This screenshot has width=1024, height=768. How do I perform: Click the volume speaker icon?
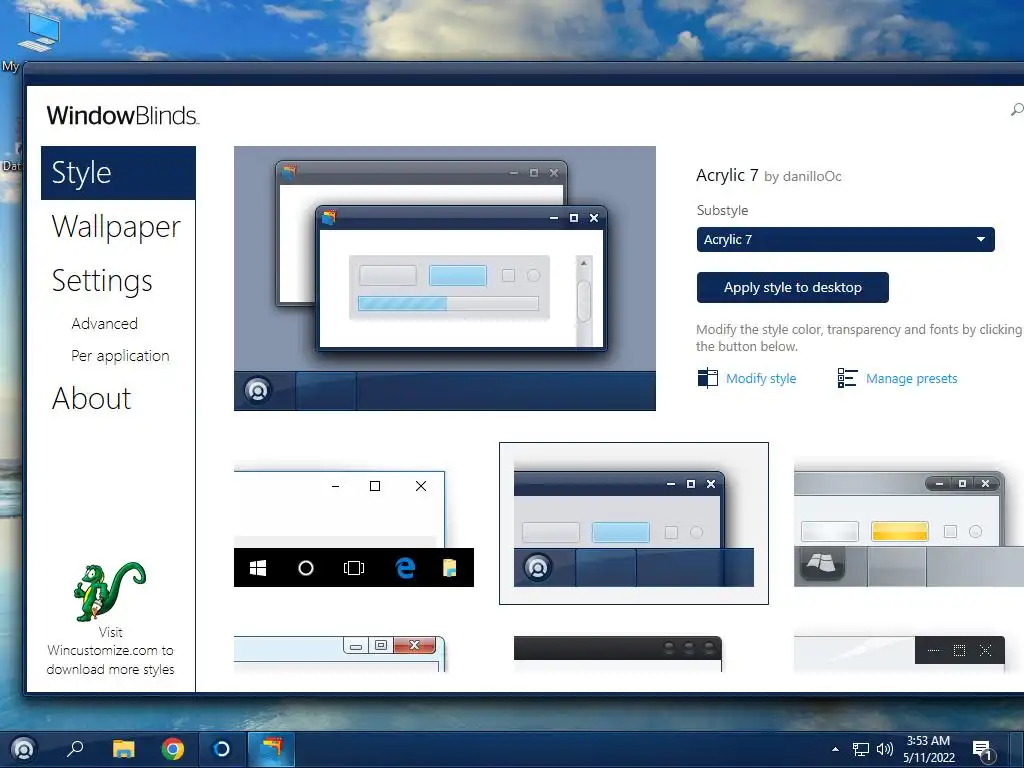[884, 749]
